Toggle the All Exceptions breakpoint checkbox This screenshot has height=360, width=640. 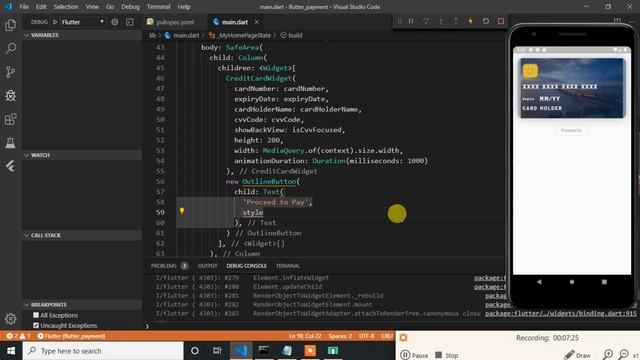tap(36, 315)
